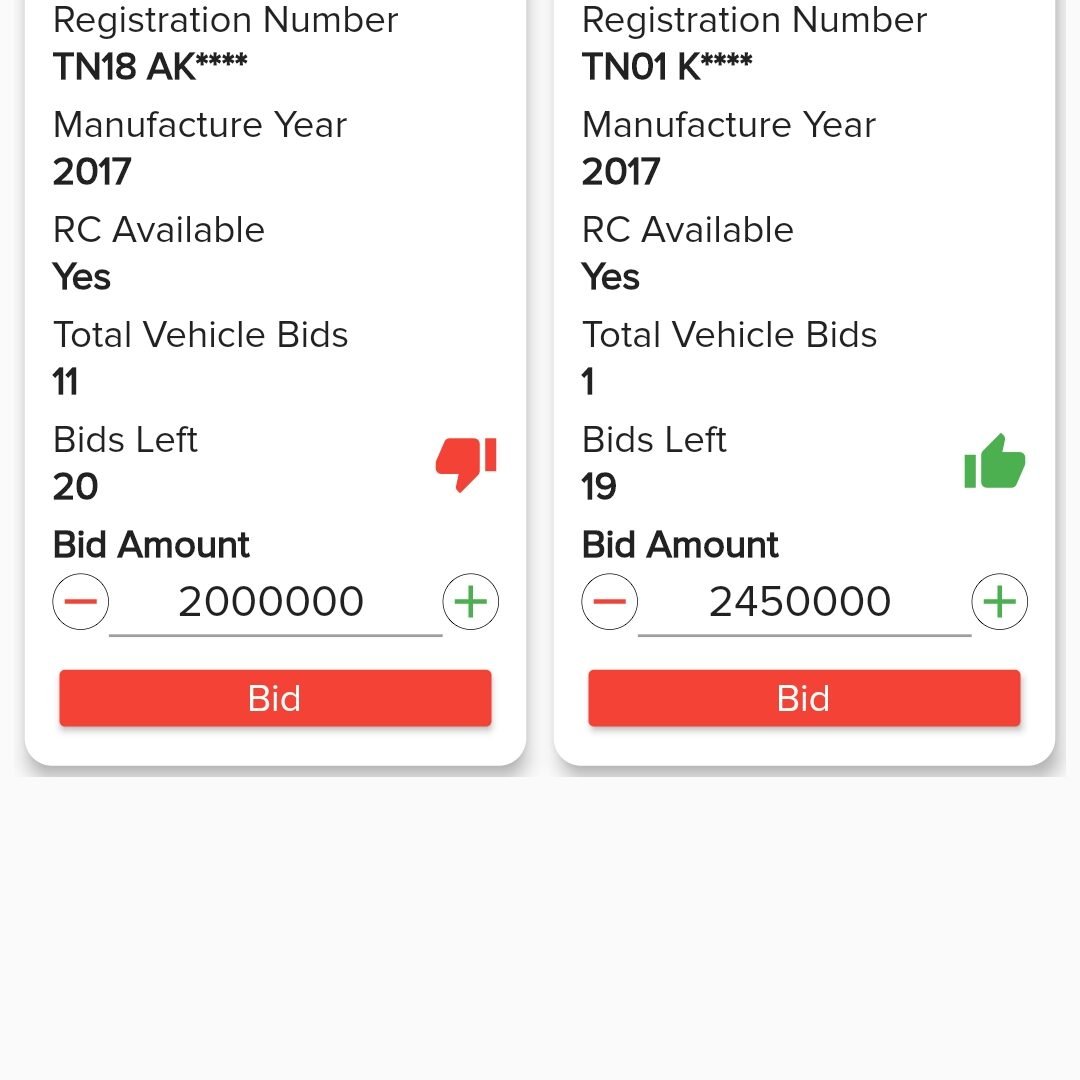The width and height of the screenshot is (1080, 1080).
Task: Tap the total vehicle bids value 1
Action: coord(589,381)
